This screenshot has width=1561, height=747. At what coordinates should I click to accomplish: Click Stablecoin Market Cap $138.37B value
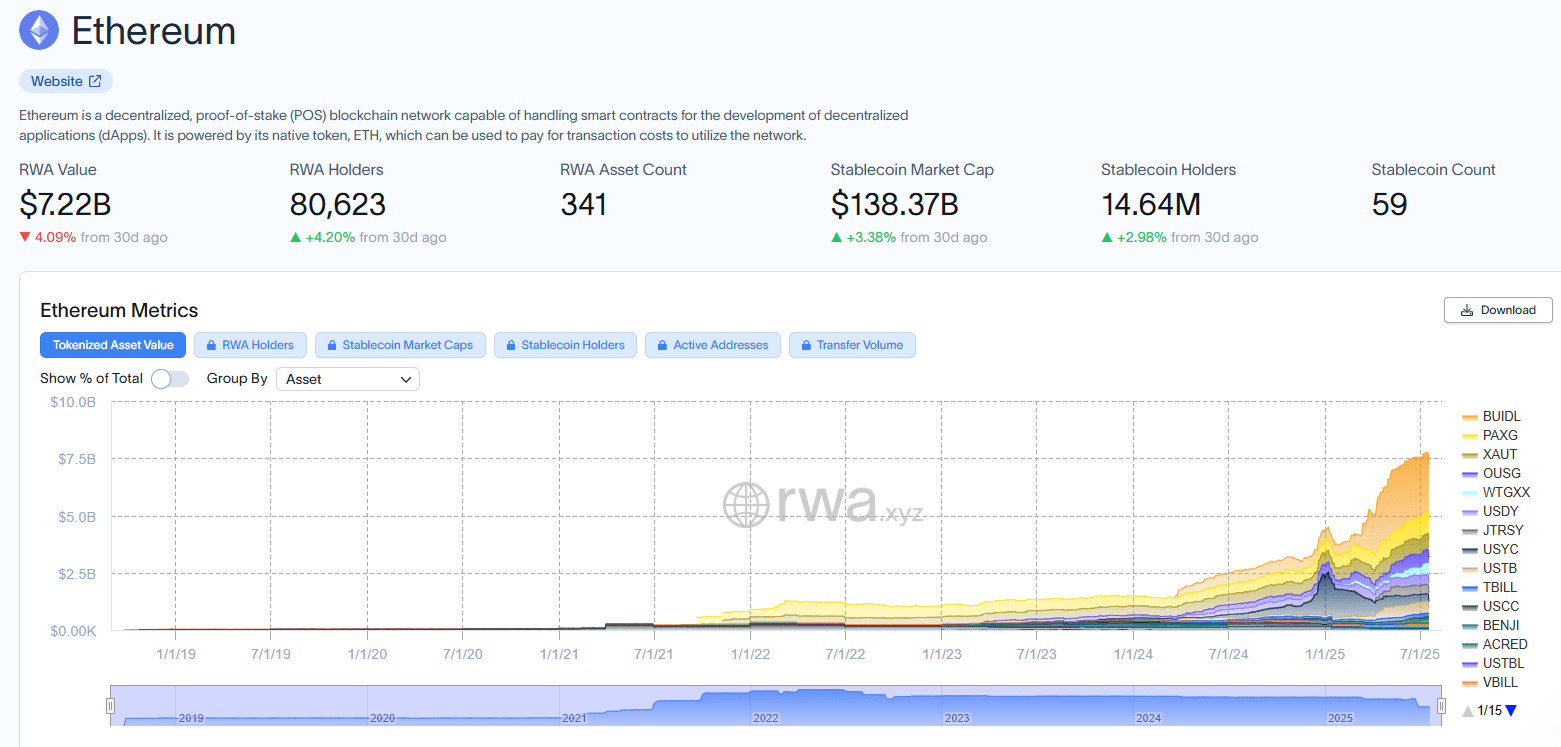[895, 204]
